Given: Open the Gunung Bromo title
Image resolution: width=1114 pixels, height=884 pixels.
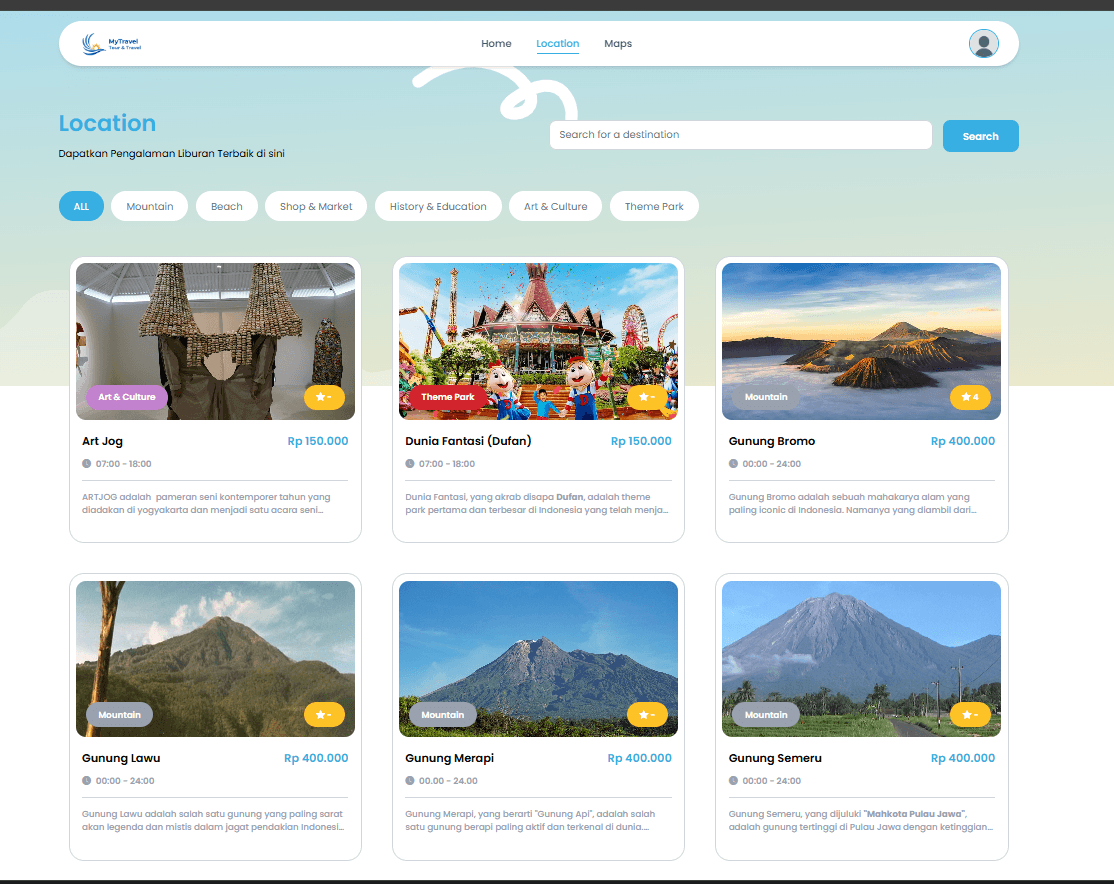Looking at the screenshot, I should click(772, 441).
